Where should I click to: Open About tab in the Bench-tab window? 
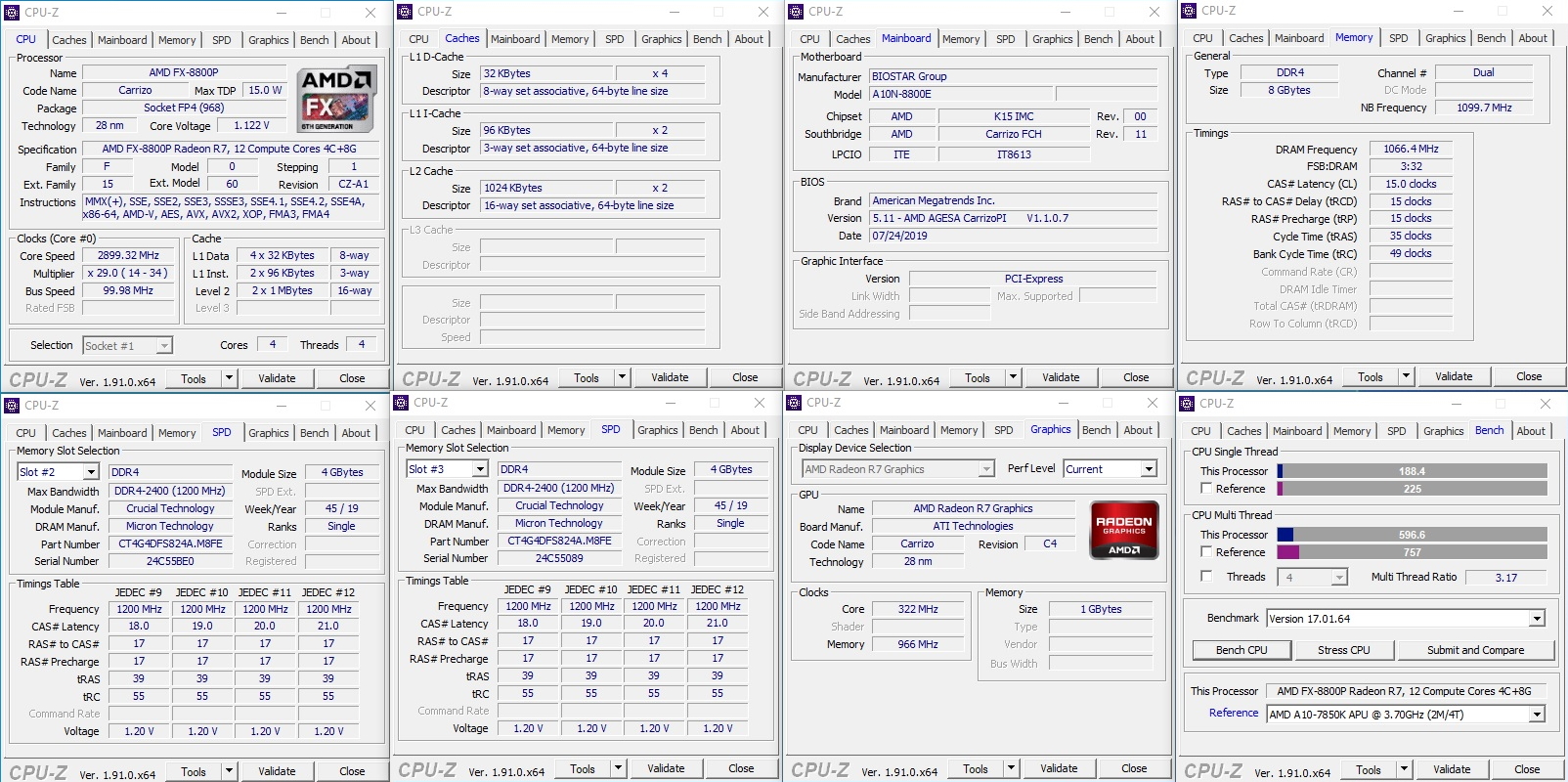point(1532,431)
